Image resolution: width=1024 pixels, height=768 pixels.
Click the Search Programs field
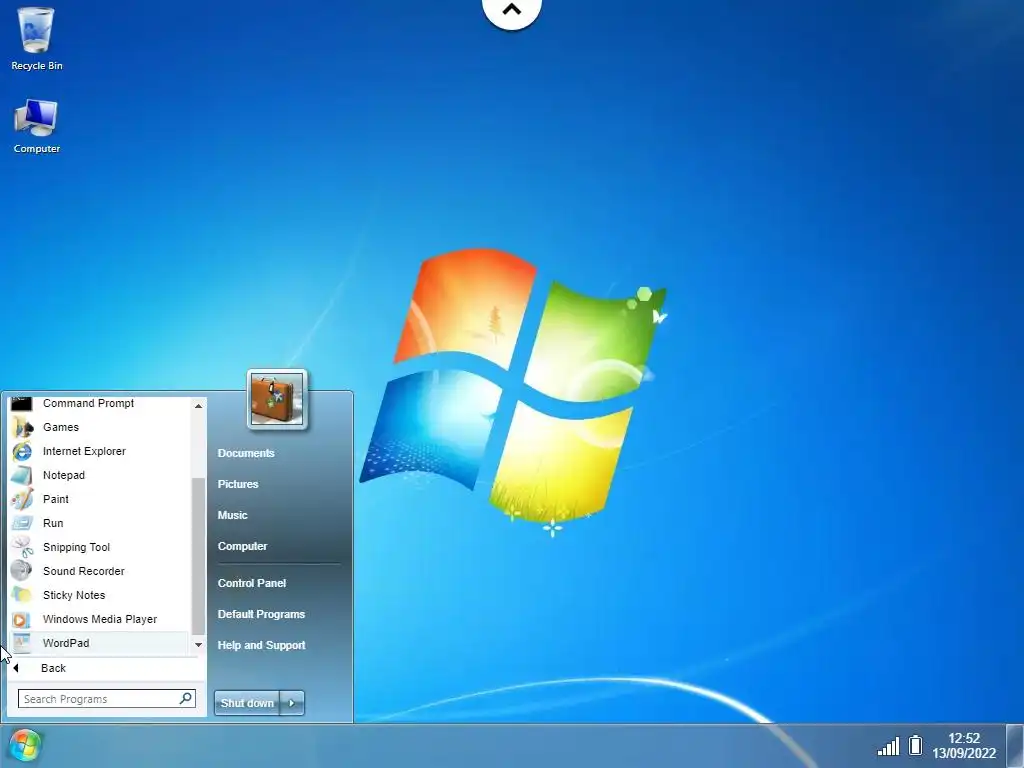pos(106,699)
